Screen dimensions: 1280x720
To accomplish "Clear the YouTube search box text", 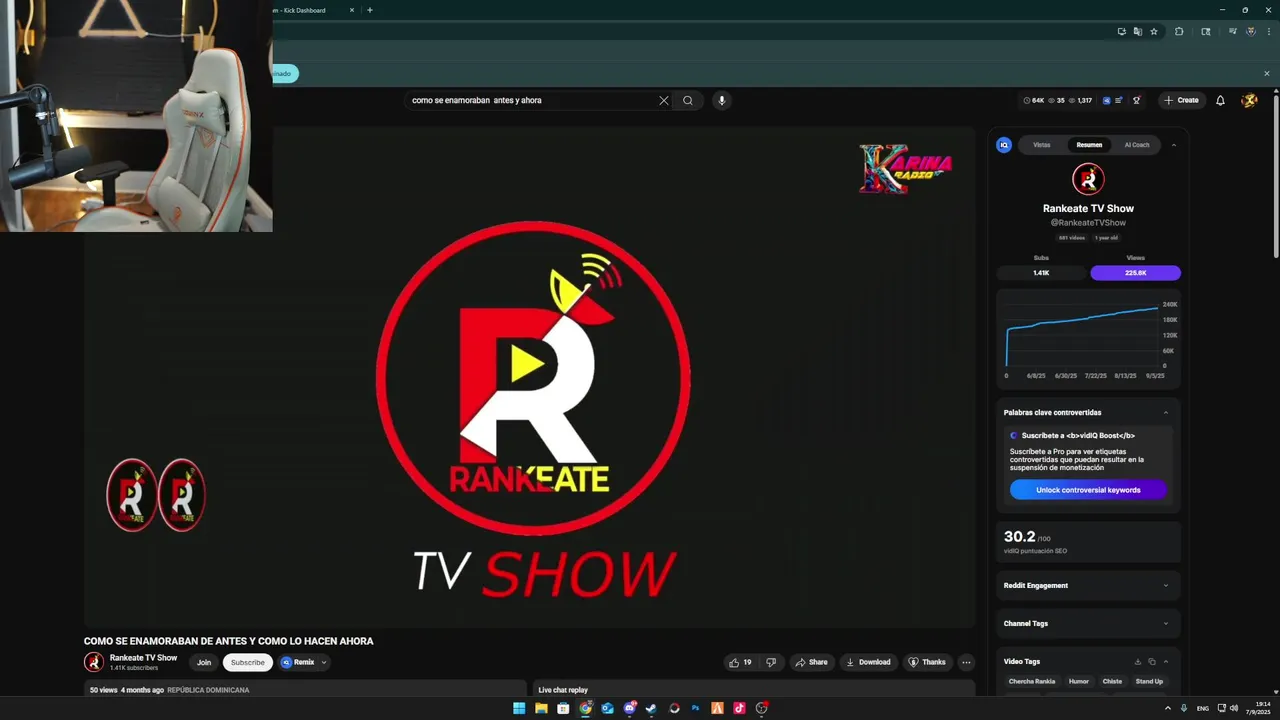I will [663, 100].
